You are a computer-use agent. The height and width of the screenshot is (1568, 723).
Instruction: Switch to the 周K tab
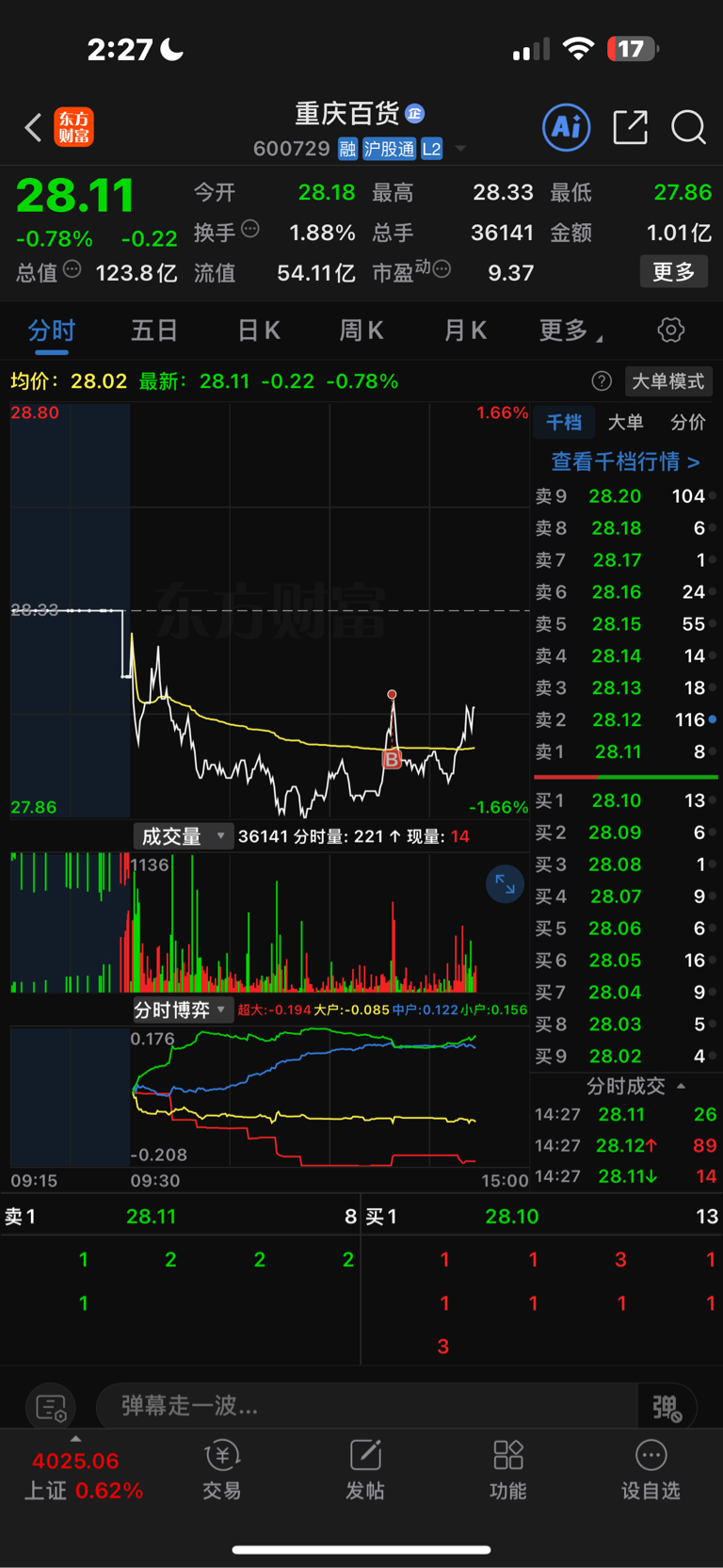click(x=361, y=331)
